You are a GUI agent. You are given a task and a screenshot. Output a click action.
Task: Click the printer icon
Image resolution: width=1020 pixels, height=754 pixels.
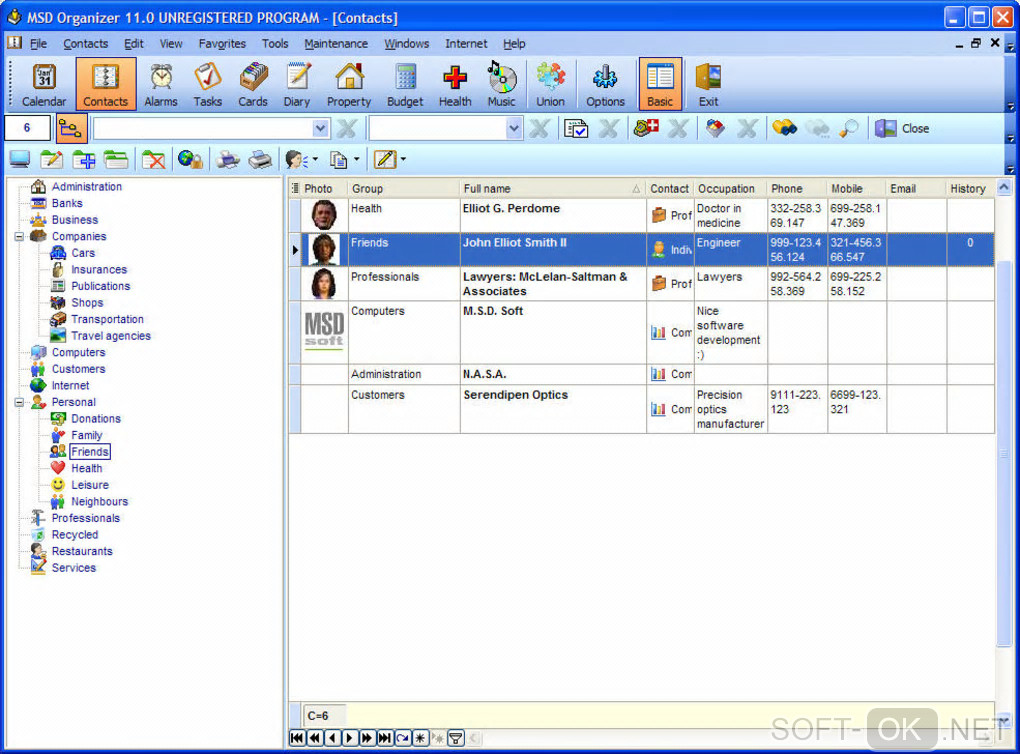260,159
